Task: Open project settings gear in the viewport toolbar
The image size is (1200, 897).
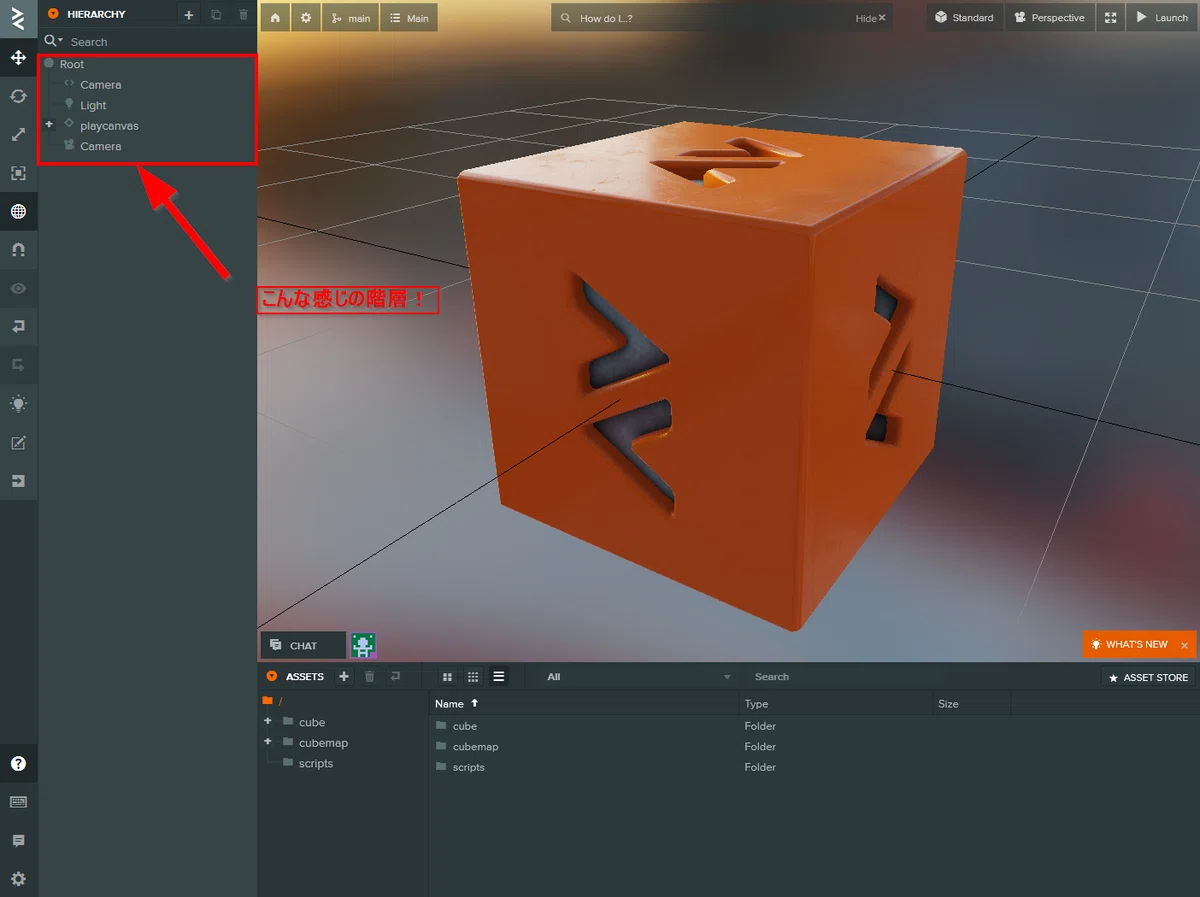Action: (x=305, y=18)
